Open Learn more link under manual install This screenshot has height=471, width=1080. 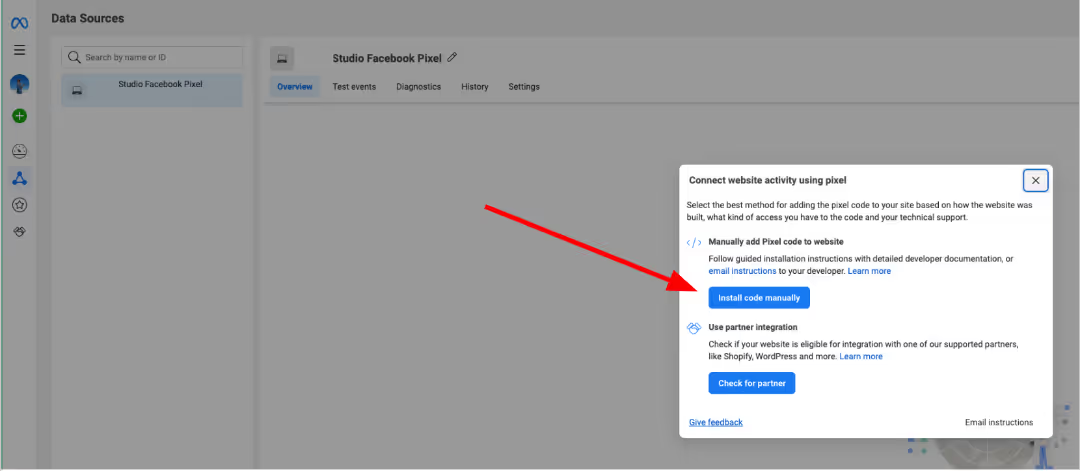click(869, 271)
